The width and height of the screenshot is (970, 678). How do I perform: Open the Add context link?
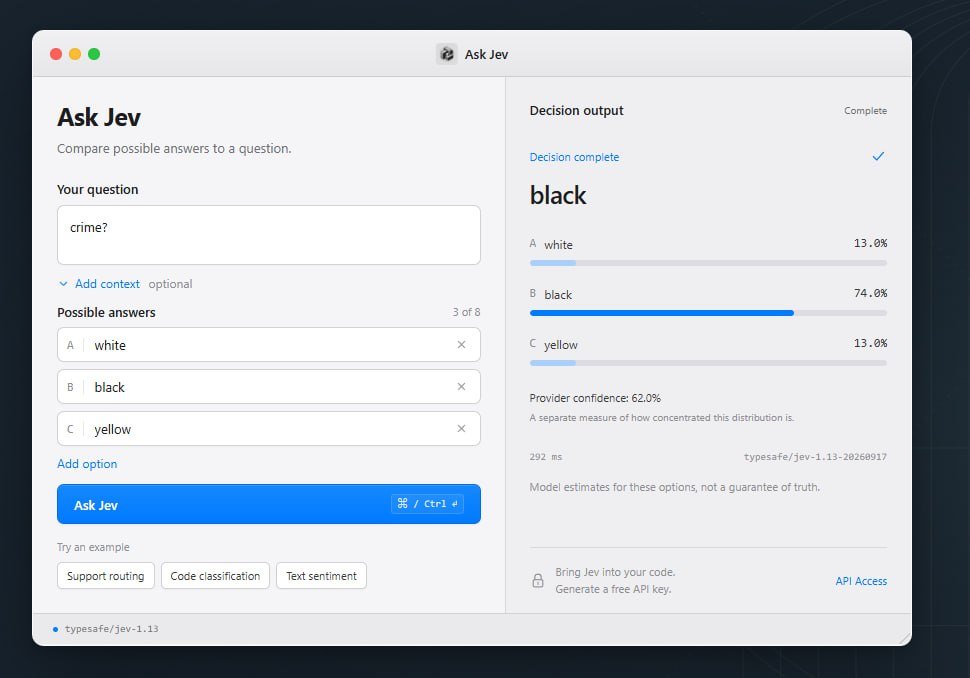[x=107, y=284]
